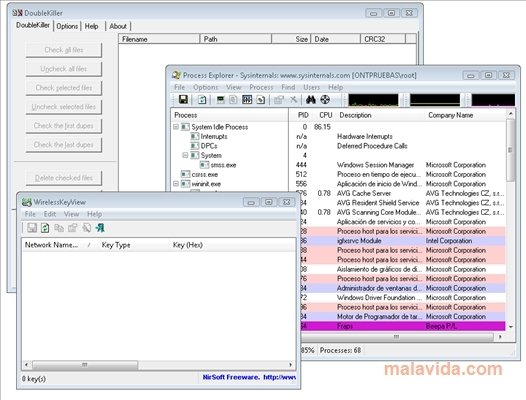The height and width of the screenshot is (400, 526).
Task: Click the Exit icon in WirelessKeyView toolbar
Action: click(x=100, y=228)
